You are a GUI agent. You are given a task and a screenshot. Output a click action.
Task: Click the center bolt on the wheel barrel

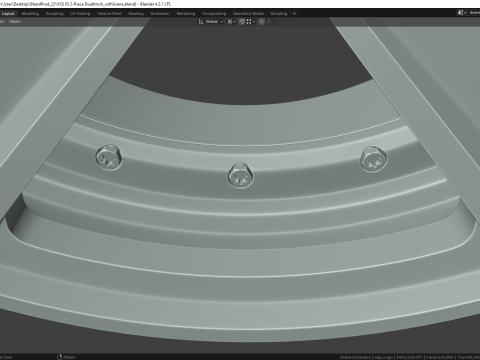[241, 175]
